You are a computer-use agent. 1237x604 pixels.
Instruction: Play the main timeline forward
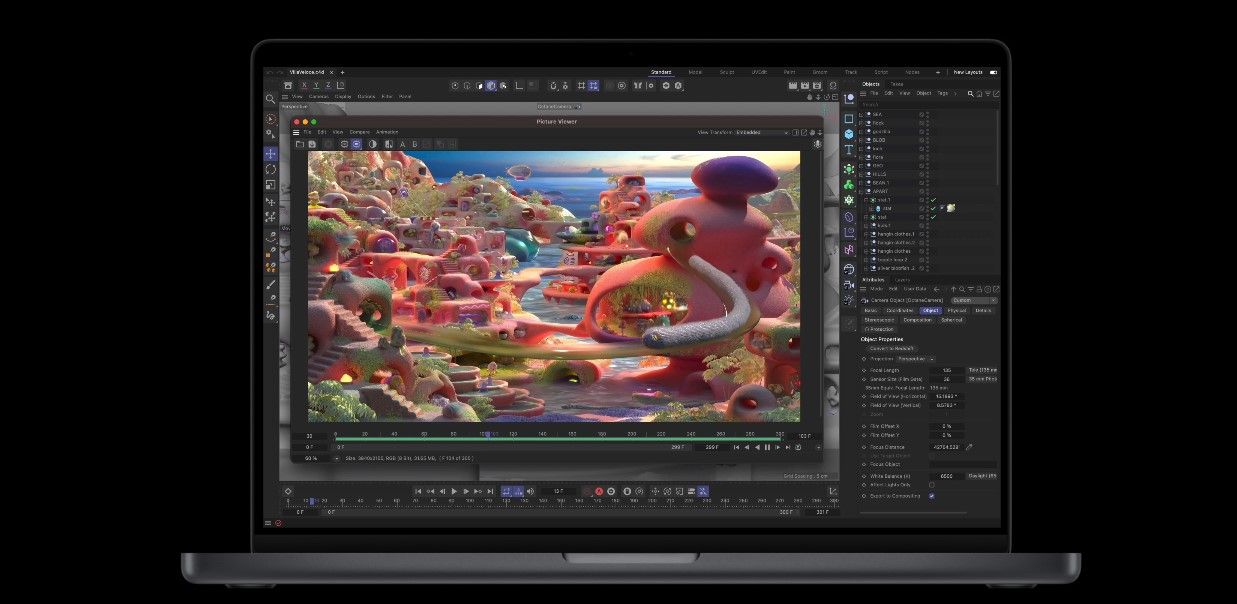(x=454, y=491)
